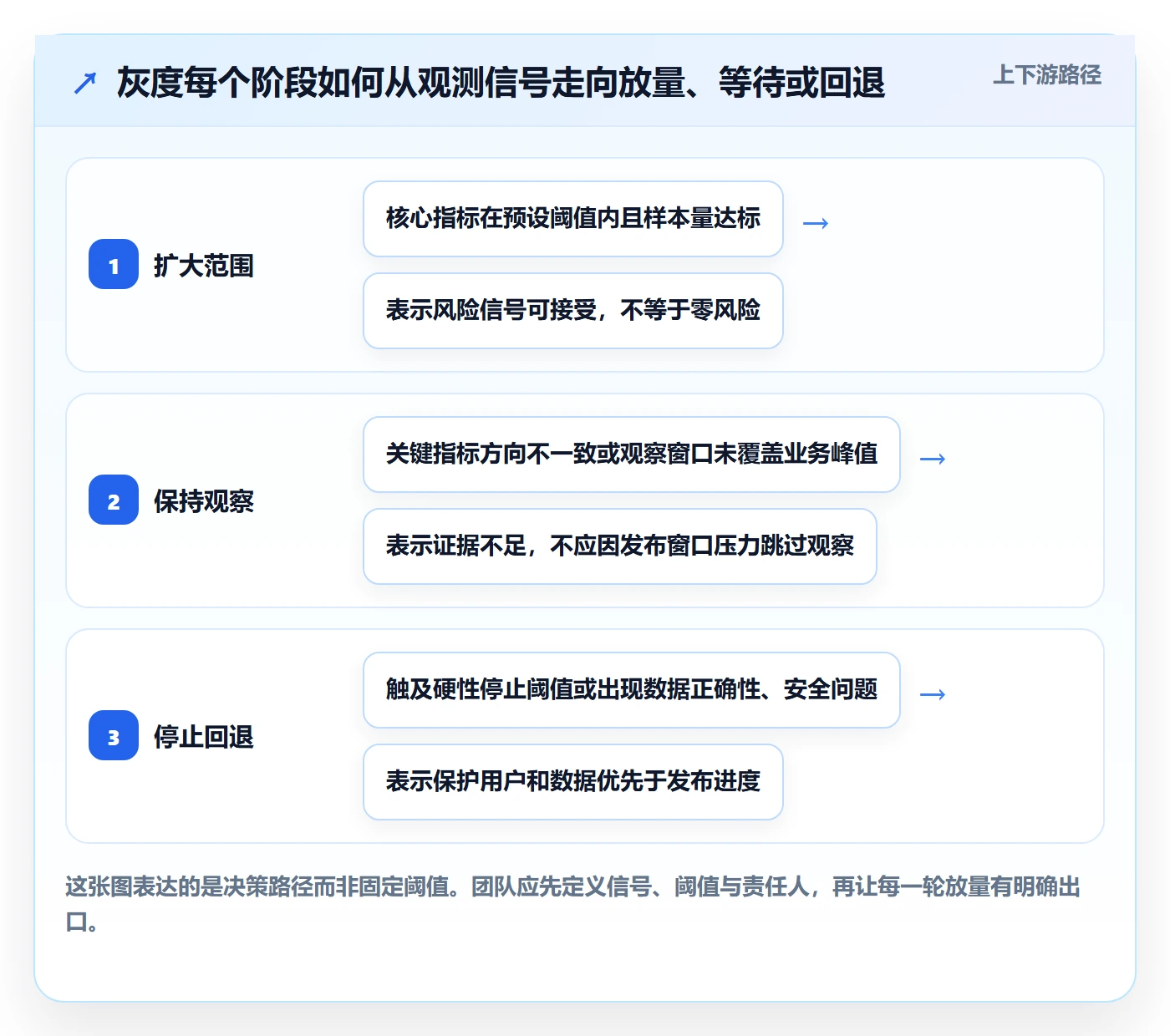The width and height of the screenshot is (1170, 1036).
Task: Open the 关键指标方向不一致或观察窗口未覆盖业务峰值 box
Action: [632, 455]
